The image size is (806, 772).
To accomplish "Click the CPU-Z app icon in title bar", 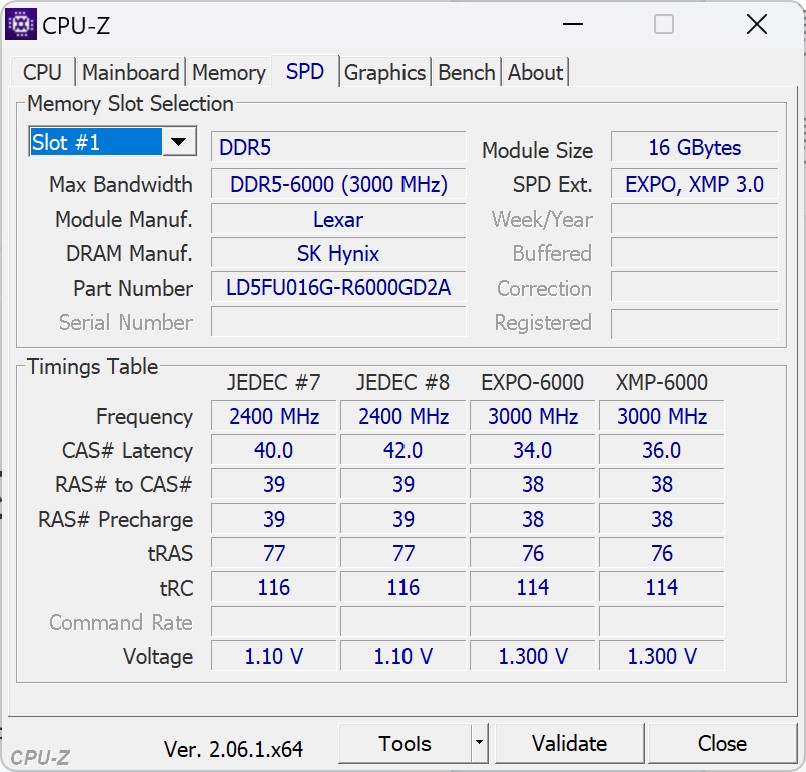I will coord(20,24).
